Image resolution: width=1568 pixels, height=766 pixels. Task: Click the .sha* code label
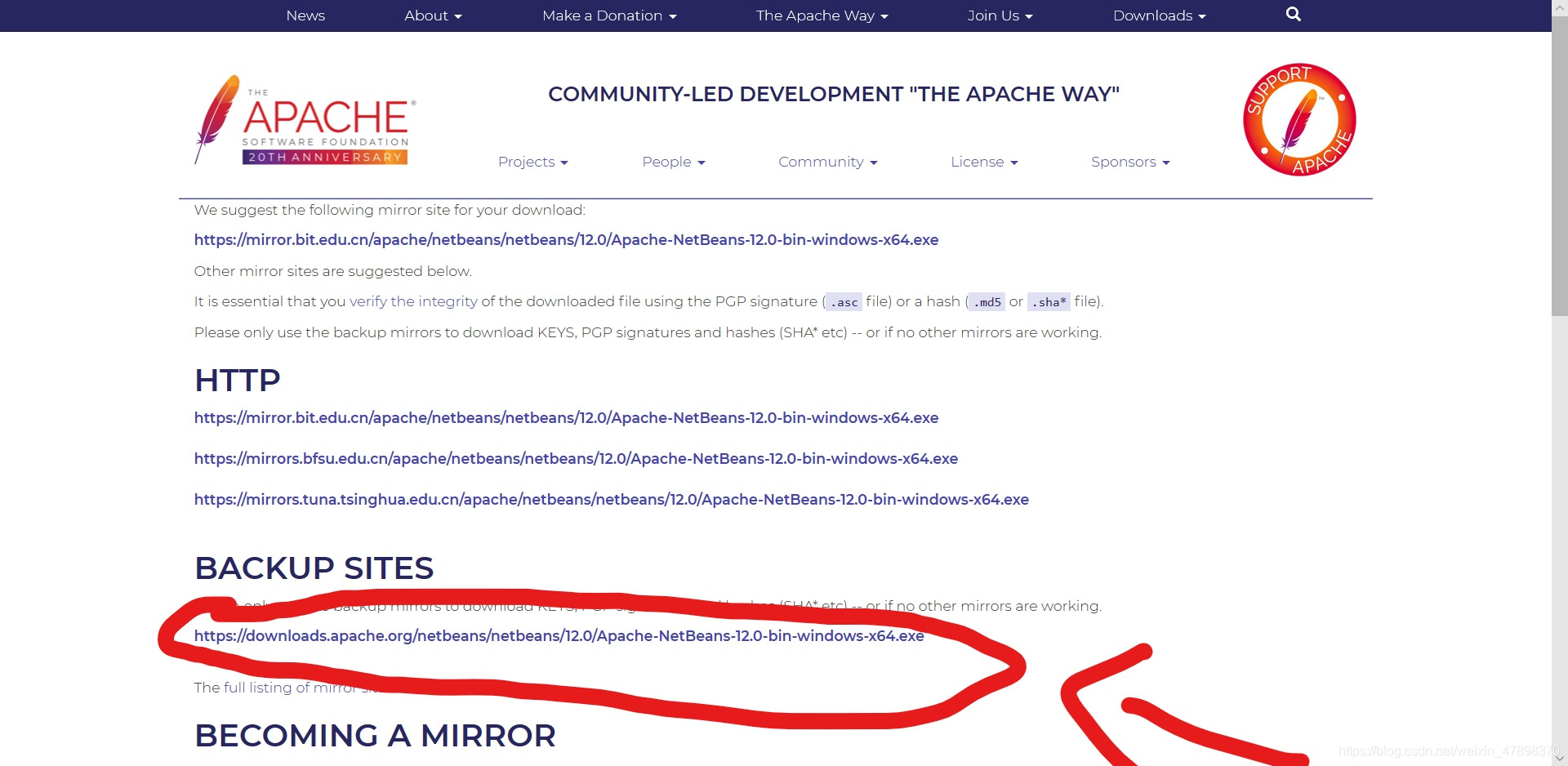point(1049,302)
